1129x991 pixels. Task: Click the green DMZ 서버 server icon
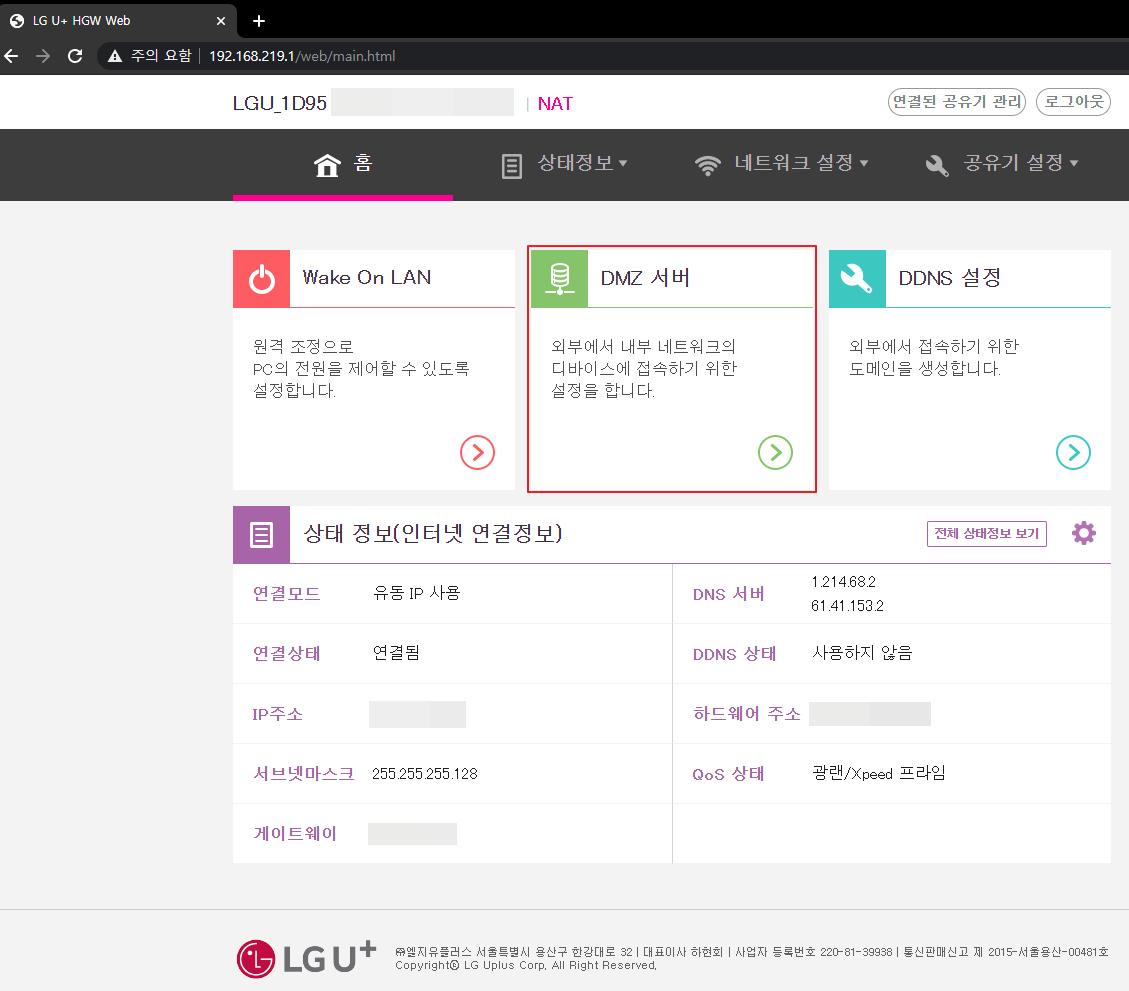click(x=559, y=279)
